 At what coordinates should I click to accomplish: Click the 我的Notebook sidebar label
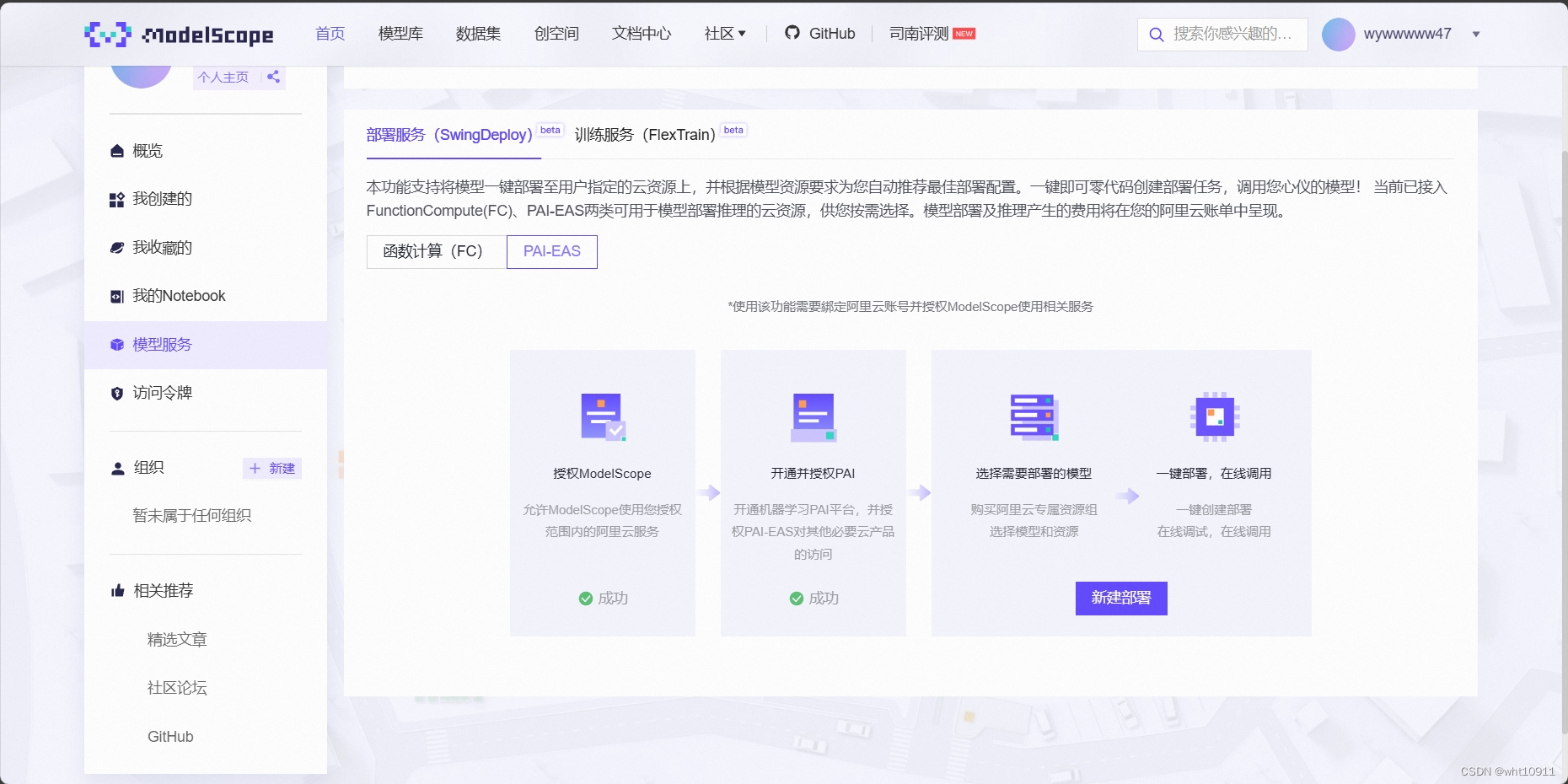pos(179,297)
